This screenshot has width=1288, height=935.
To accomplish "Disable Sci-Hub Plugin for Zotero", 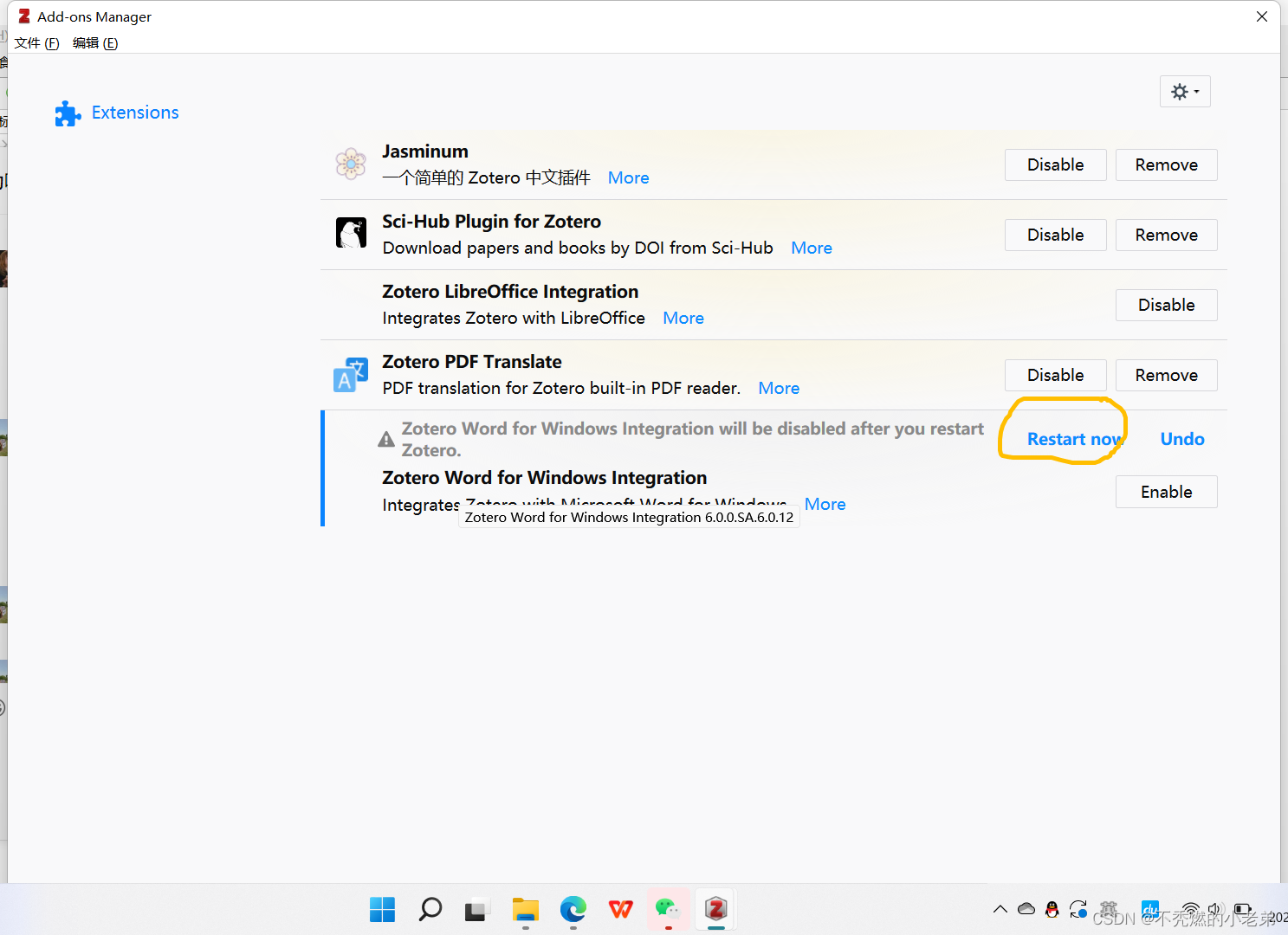I will [1055, 235].
